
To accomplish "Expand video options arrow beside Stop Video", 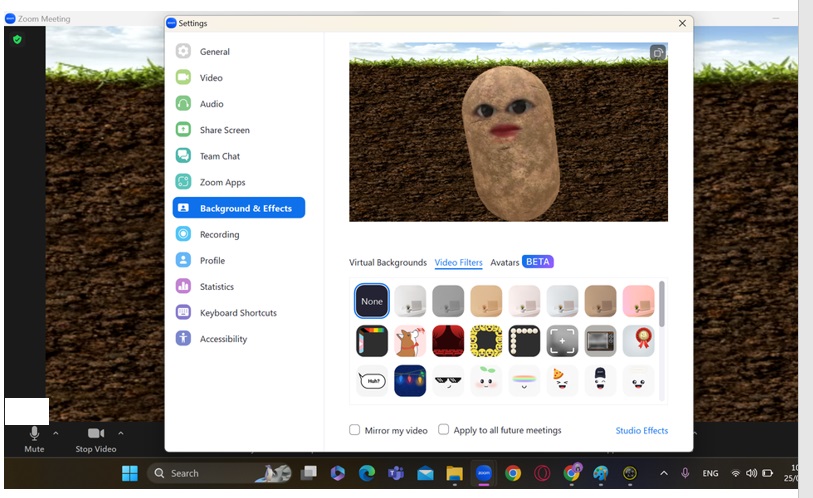I will [121, 433].
